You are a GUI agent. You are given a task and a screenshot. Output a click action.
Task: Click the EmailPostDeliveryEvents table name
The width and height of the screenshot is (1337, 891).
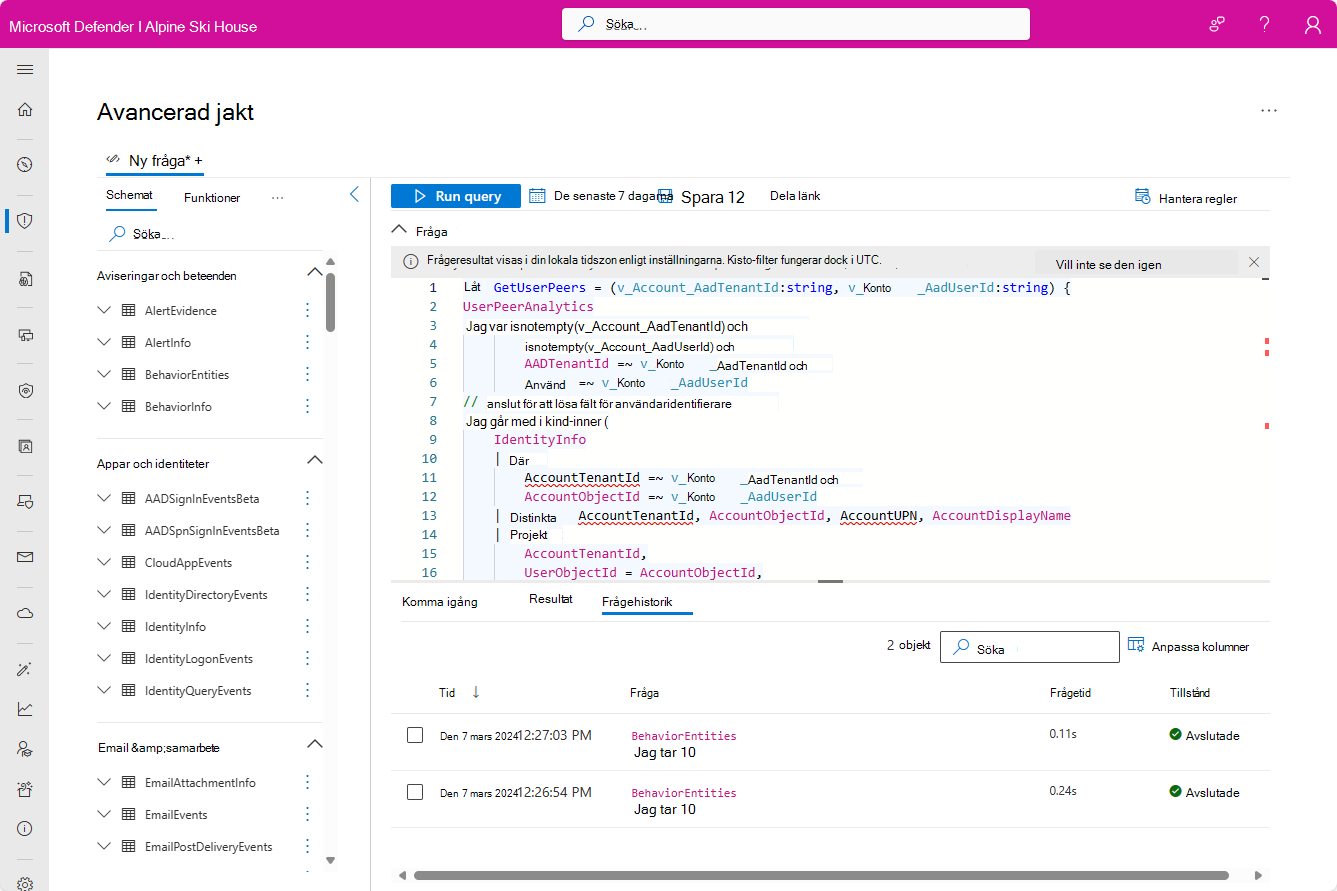tap(208, 846)
